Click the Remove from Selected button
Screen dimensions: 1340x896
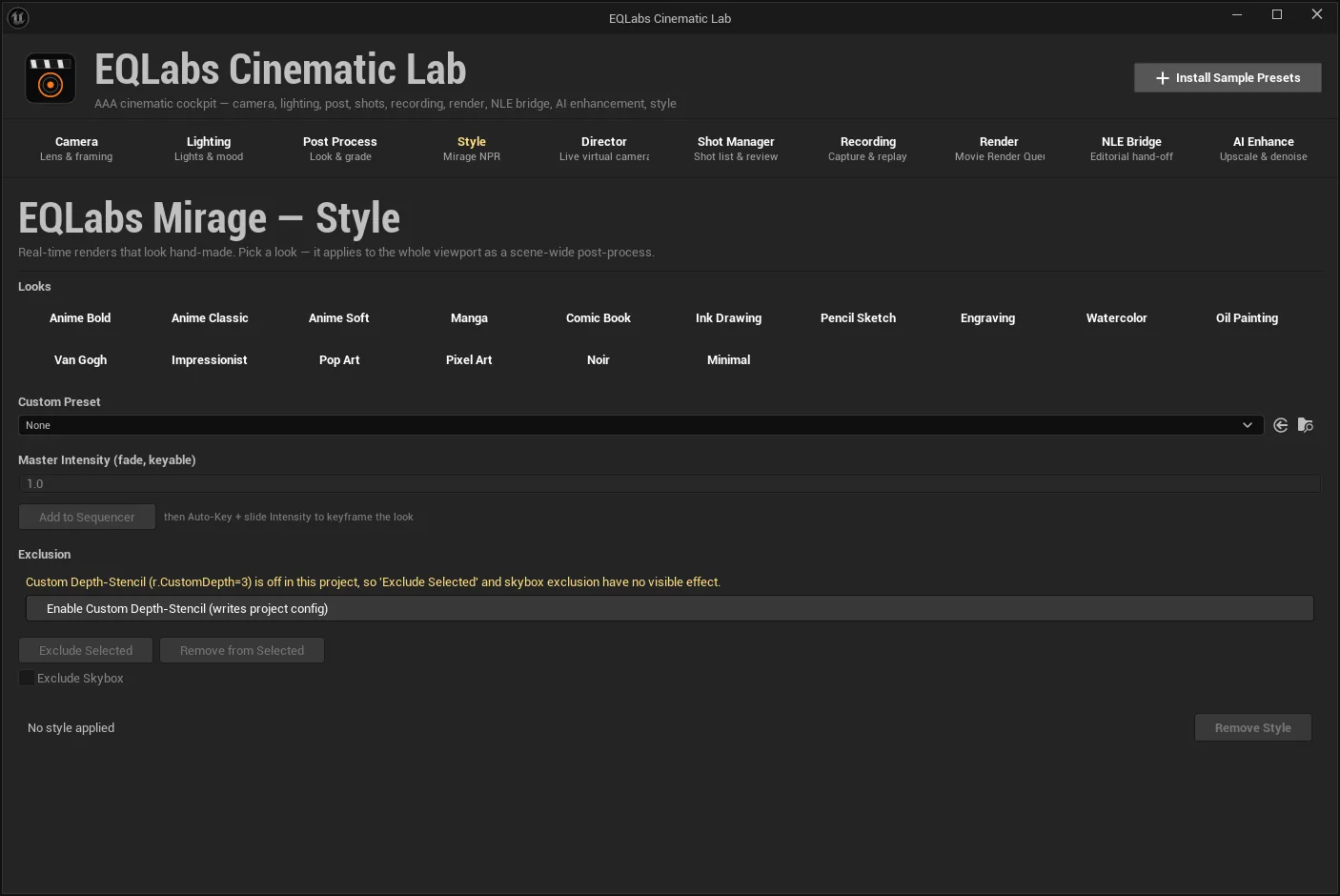tap(242, 650)
